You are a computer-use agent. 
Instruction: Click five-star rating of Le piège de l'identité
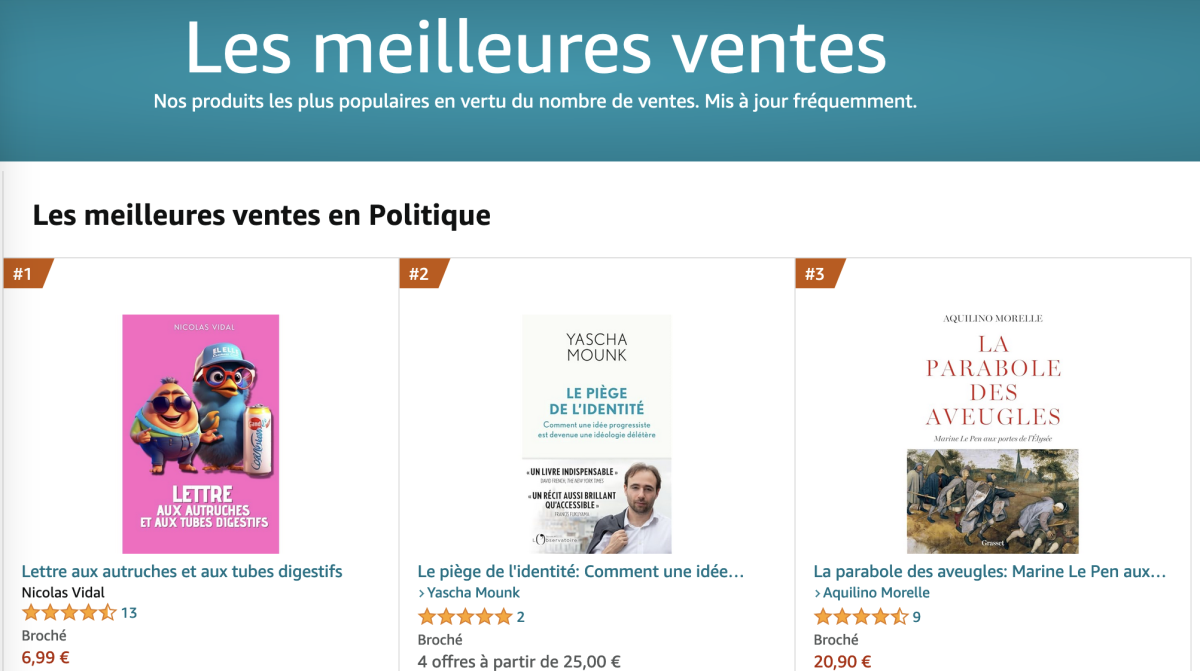point(465,617)
